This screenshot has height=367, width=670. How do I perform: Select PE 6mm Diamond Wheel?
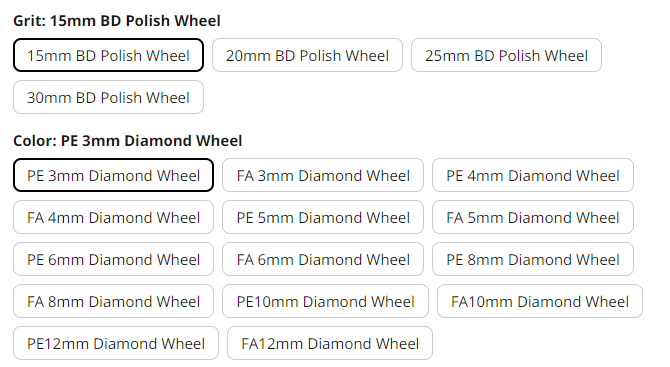click(x=113, y=259)
